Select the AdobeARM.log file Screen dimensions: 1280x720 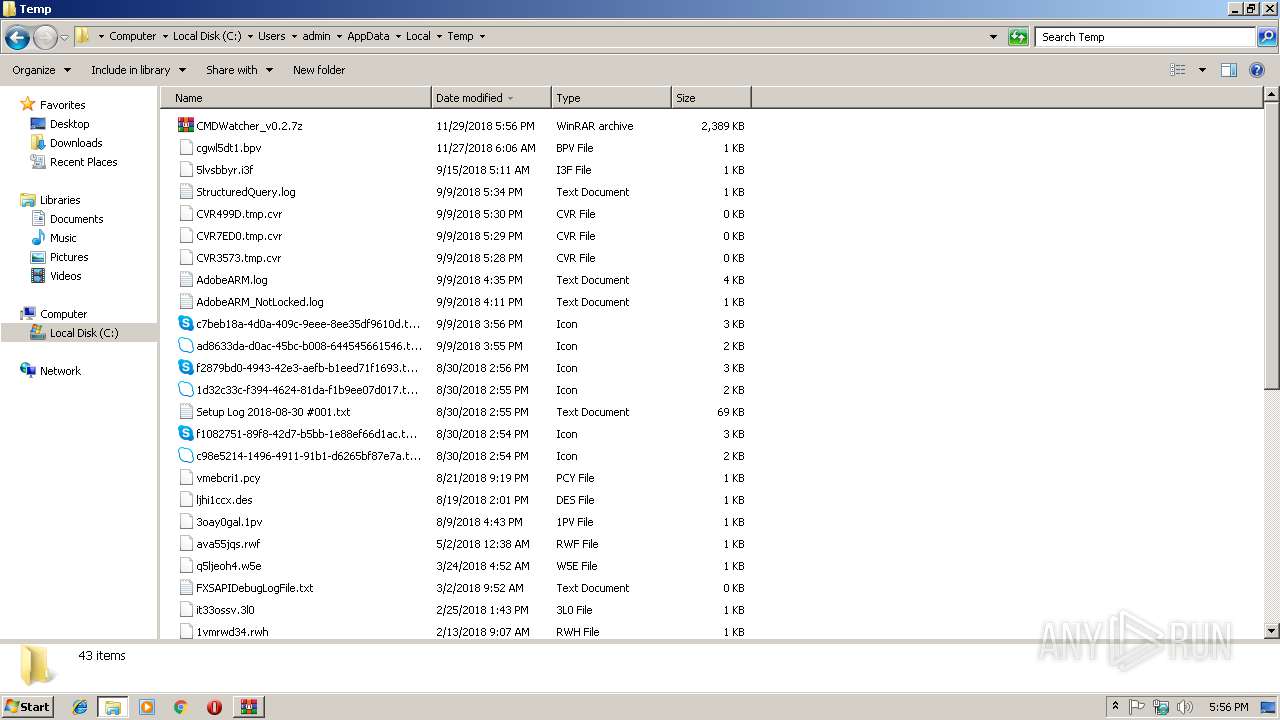tap(232, 280)
